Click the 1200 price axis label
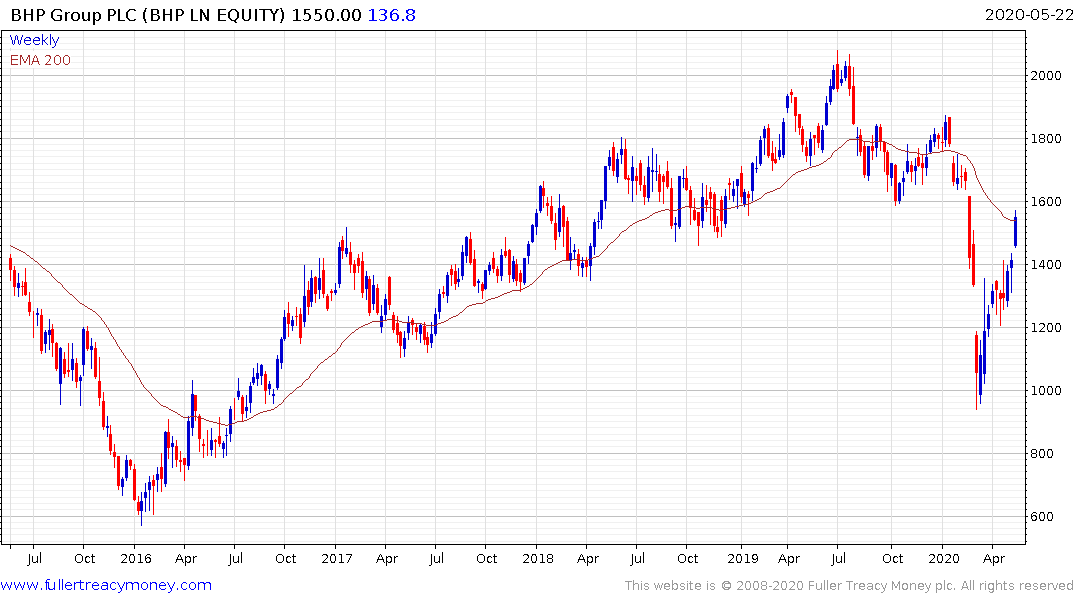The height and width of the screenshot is (600, 1075). 1048,328
